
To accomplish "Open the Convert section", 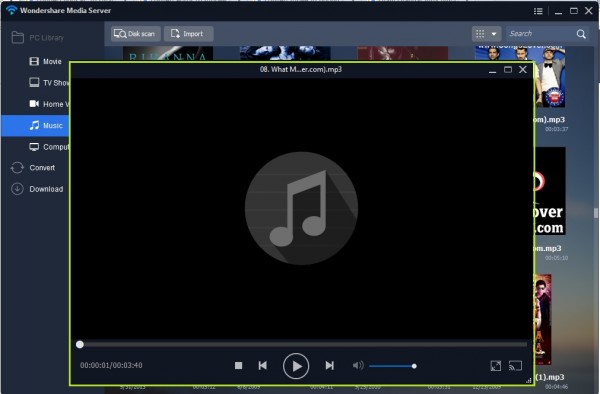I will [x=33, y=168].
